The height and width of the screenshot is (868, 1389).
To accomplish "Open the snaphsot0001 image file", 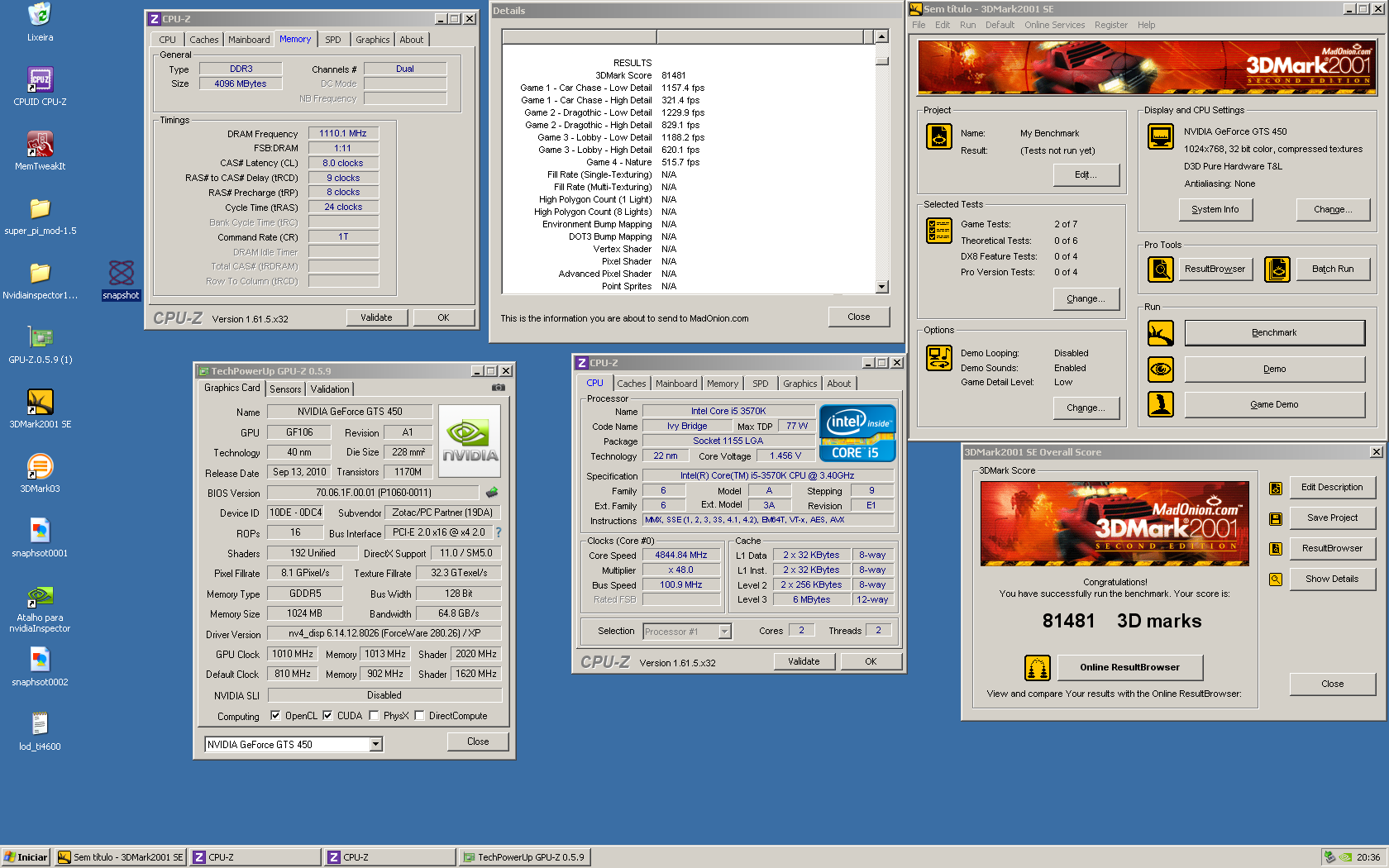I will 40,531.
